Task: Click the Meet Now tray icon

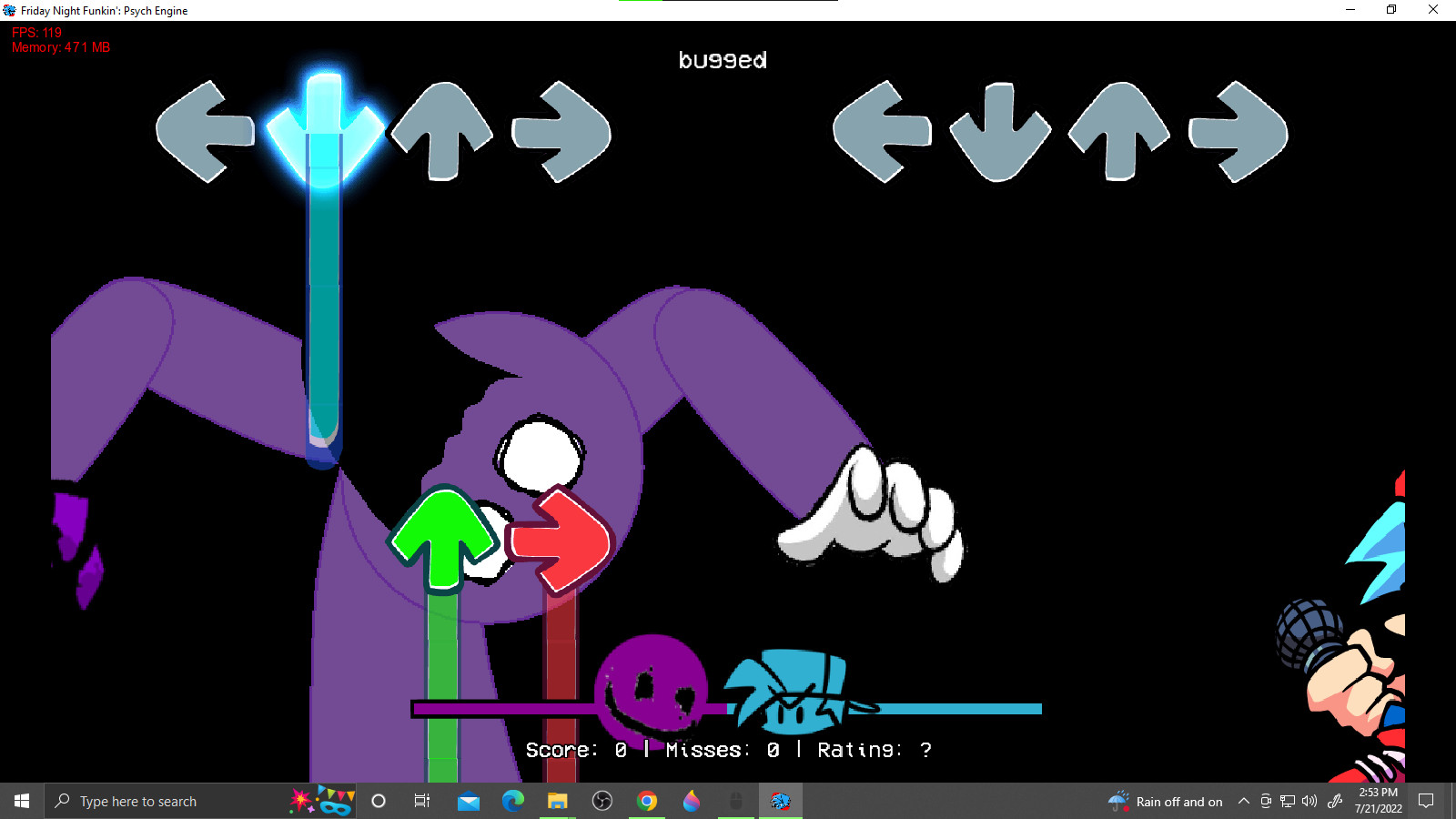Action: tap(1265, 801)
